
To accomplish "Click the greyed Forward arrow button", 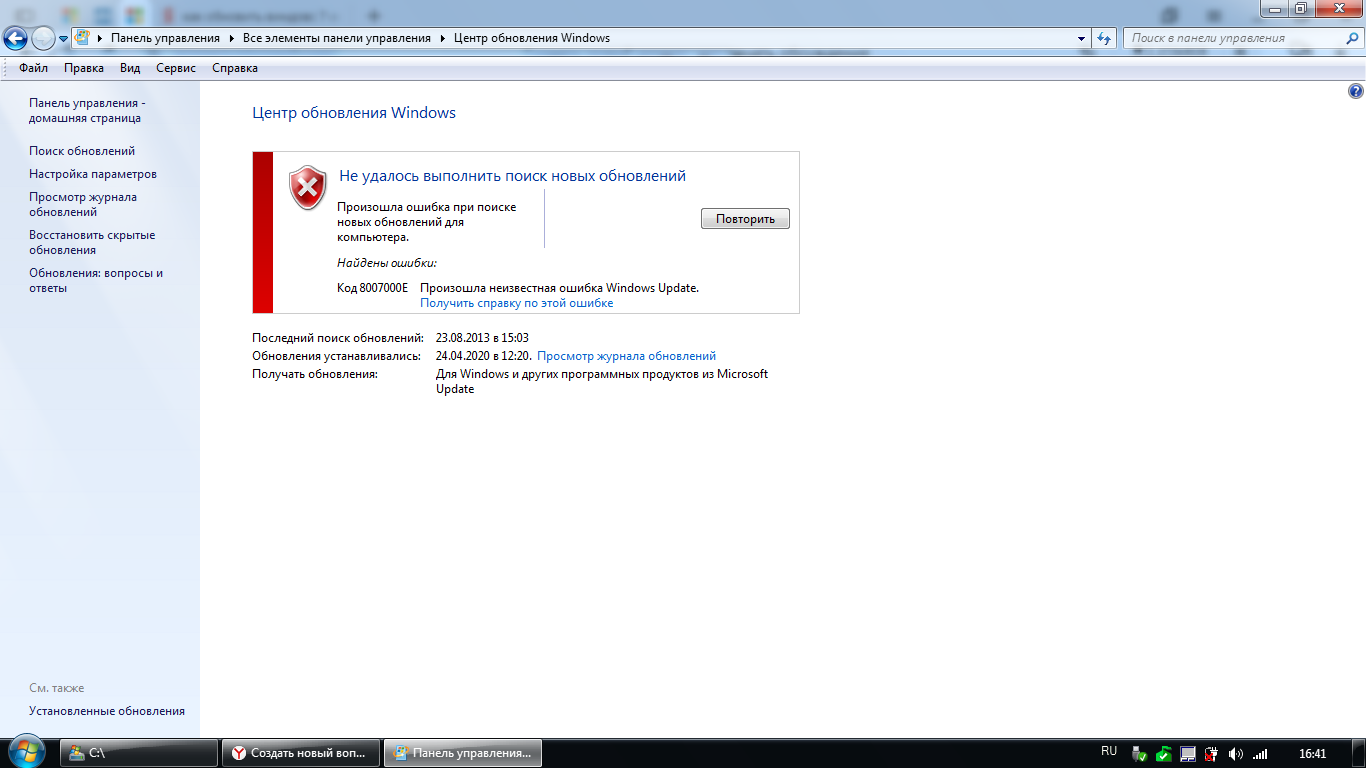I will click(43, 39).
